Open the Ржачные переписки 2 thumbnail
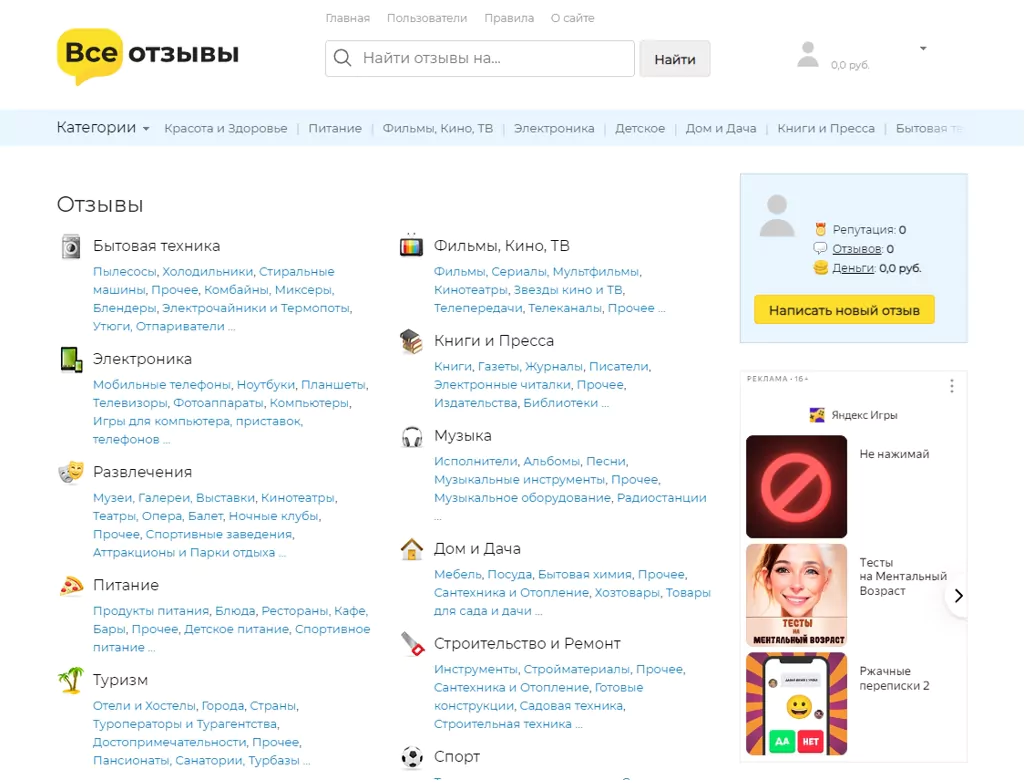Screen dimensions: 1026x783 [796, 705]
